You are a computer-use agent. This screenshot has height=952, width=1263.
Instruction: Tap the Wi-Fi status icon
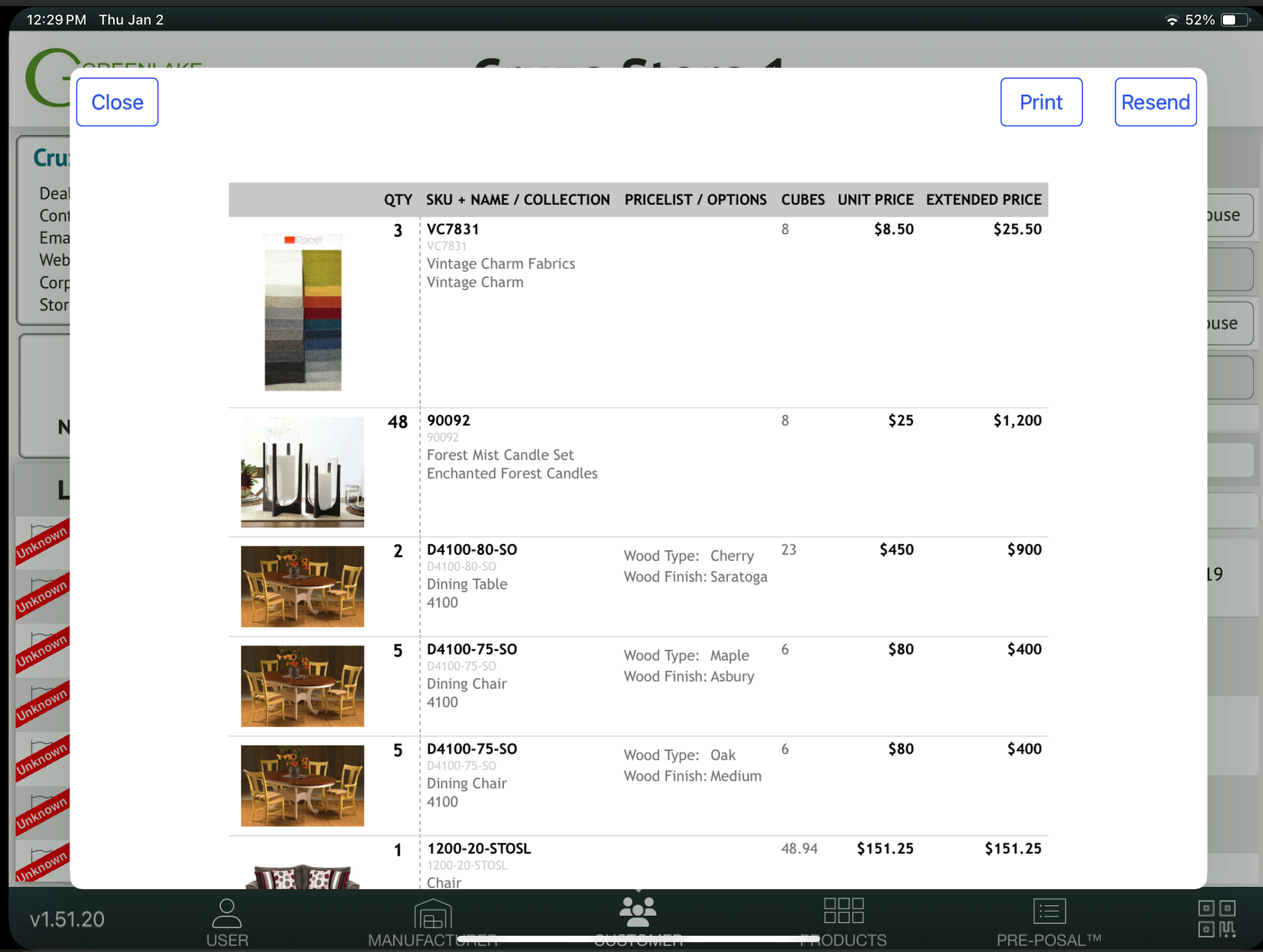click(x=1171, y=20)
